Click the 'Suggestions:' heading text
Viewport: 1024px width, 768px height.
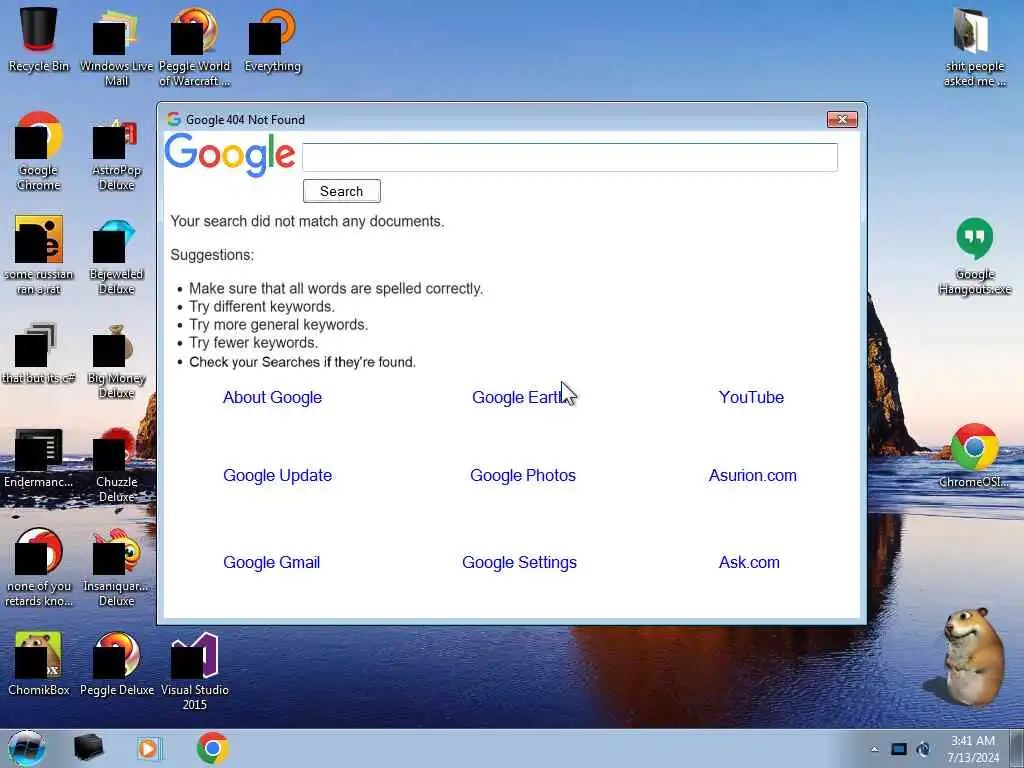(x=212, y=255)
